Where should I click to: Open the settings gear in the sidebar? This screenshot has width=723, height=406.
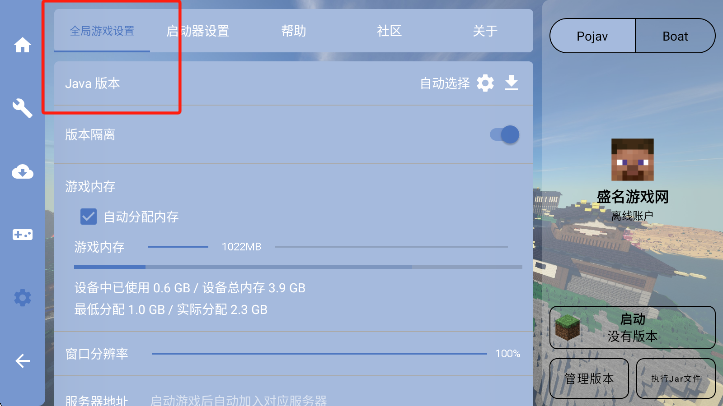pyautogui.click(x=22, y=298)
